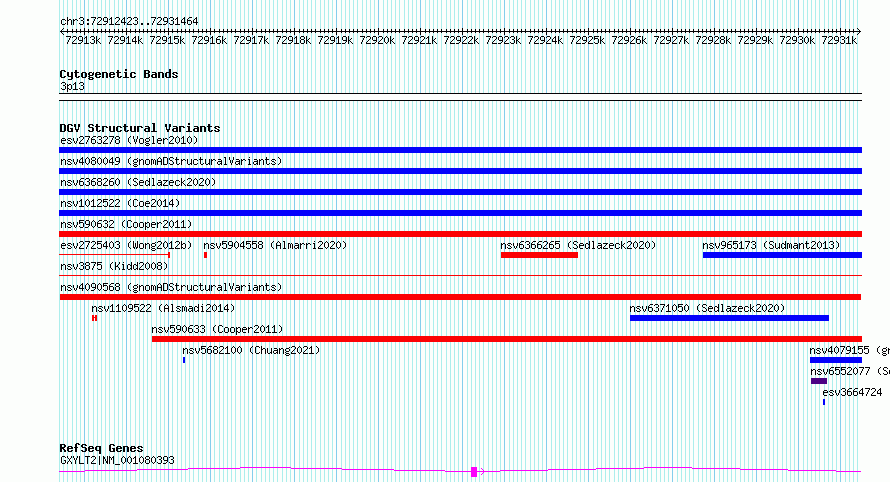
Task: Select the esv3664724 variant label
Action: [852, 392]
